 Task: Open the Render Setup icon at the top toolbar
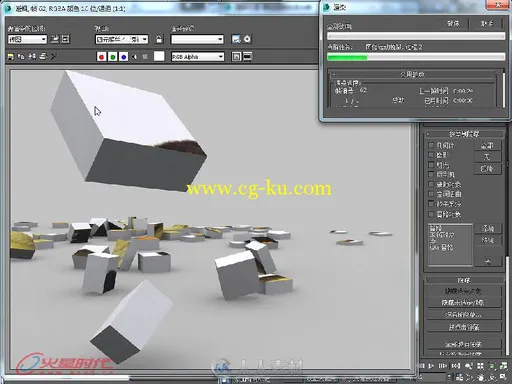(x=236, y=39)
